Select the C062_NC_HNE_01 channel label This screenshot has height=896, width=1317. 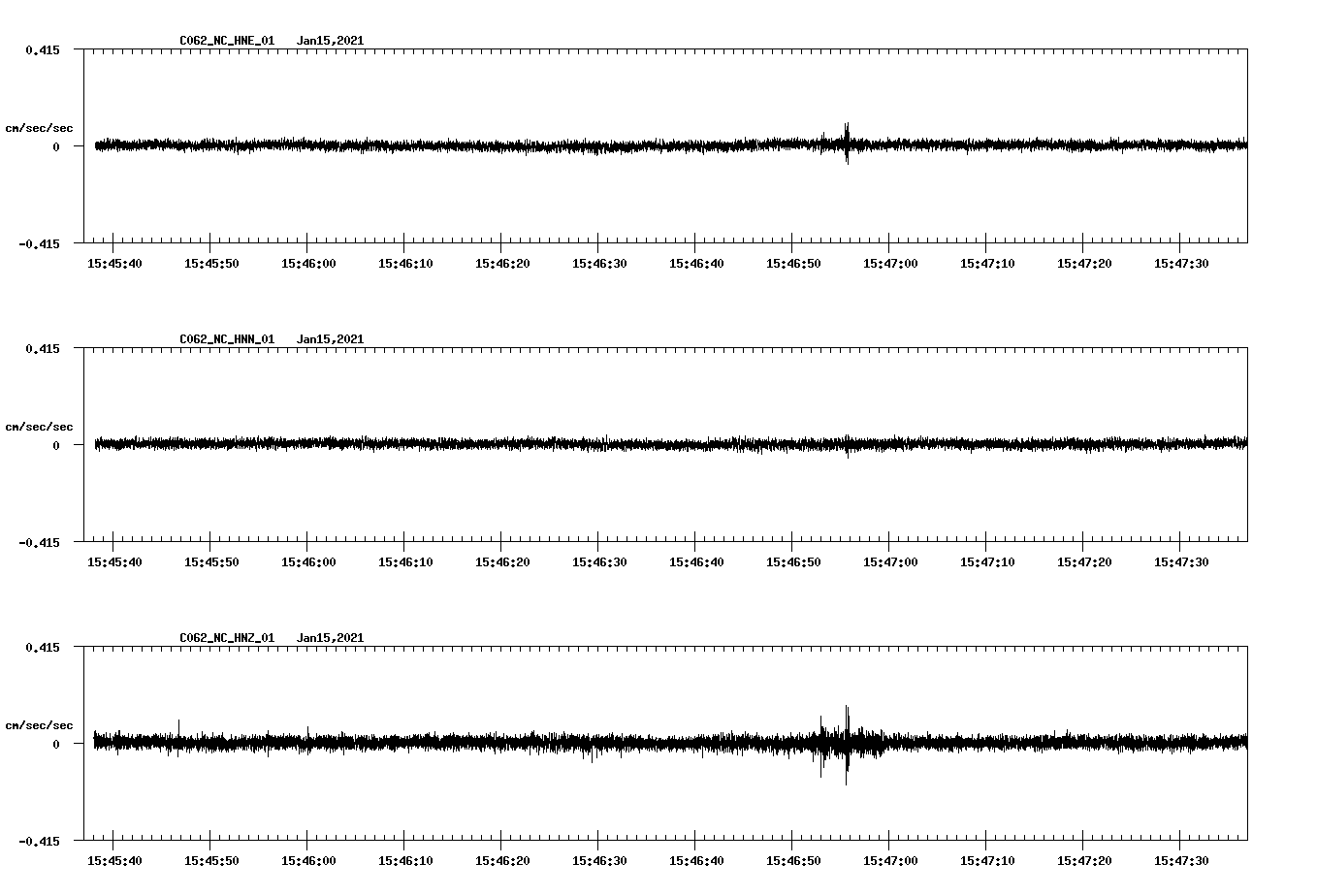[x=225, y=40]
